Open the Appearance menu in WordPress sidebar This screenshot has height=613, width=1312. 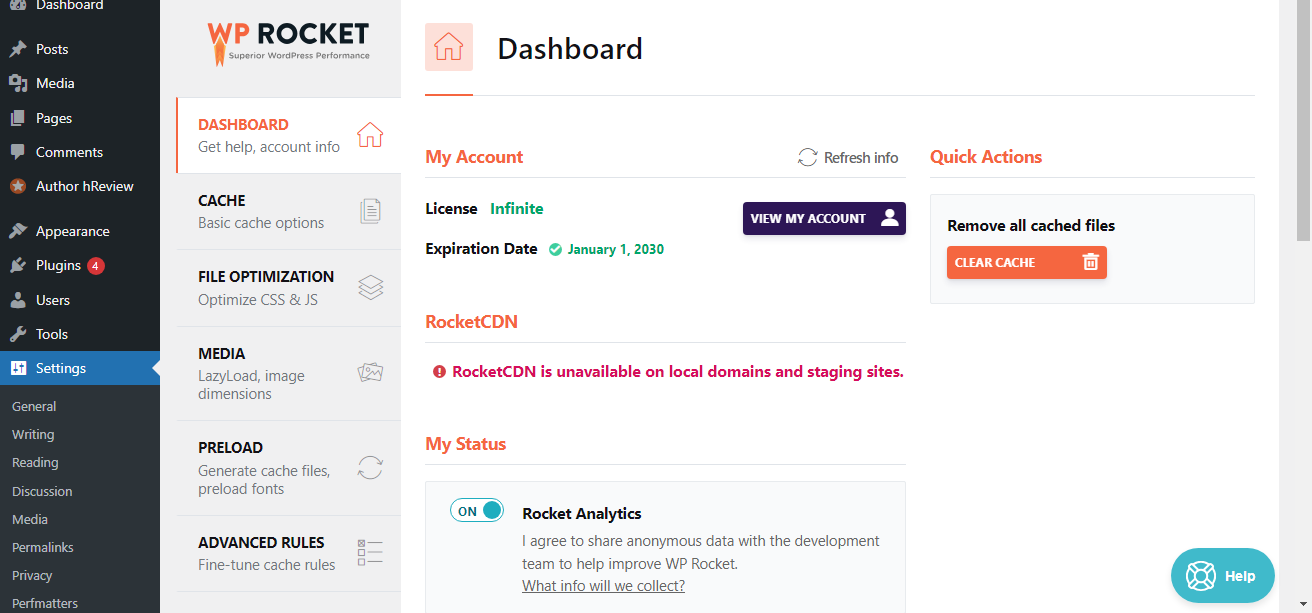click(72, 231)
